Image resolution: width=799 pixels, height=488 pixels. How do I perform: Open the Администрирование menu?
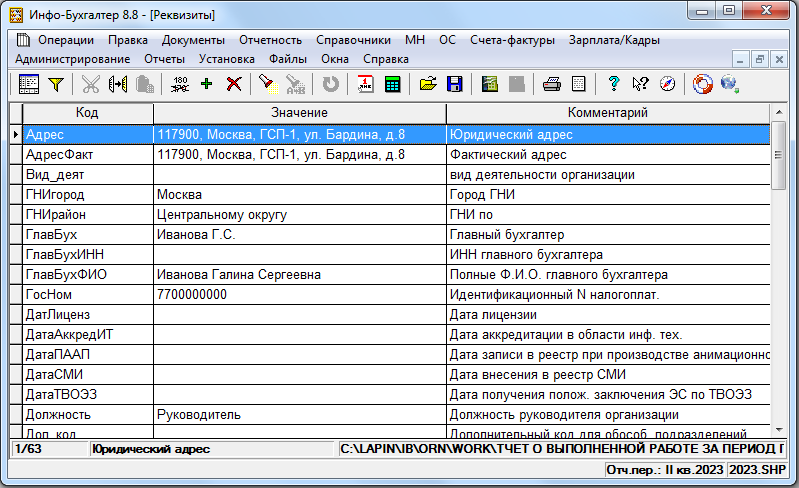pos(72,59)
